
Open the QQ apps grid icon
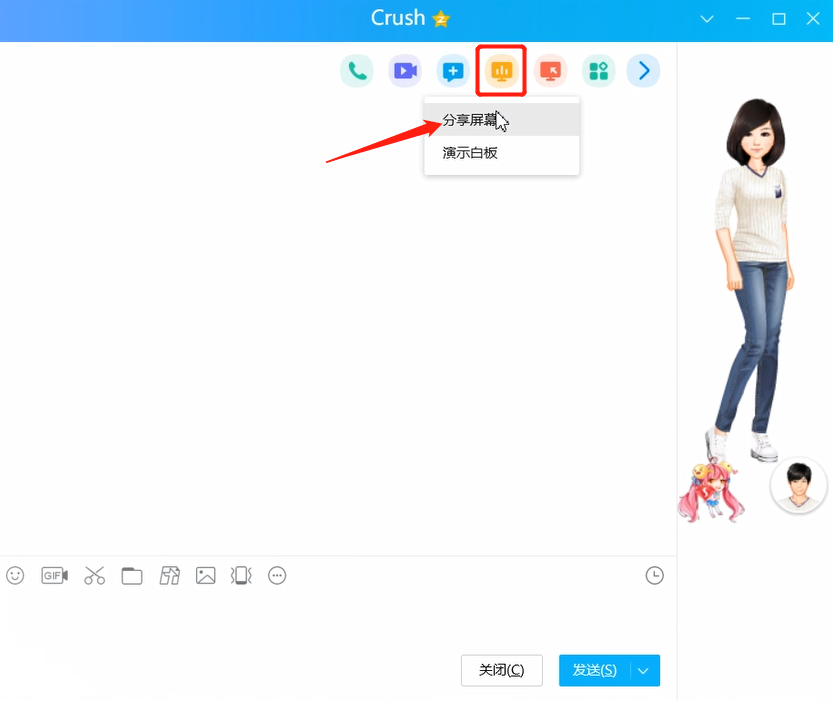(x=597, y=70)
